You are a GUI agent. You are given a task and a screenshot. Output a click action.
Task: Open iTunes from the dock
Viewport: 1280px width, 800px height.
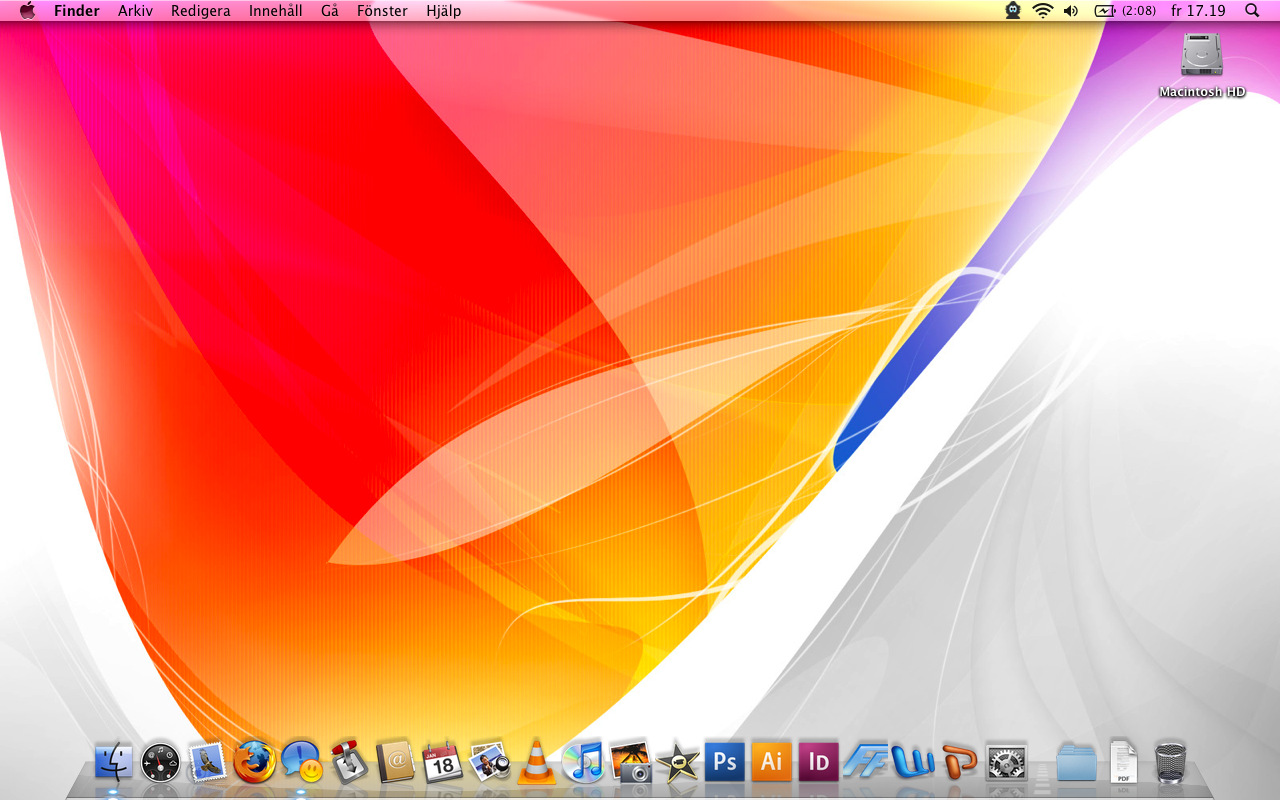click(584, 762)
